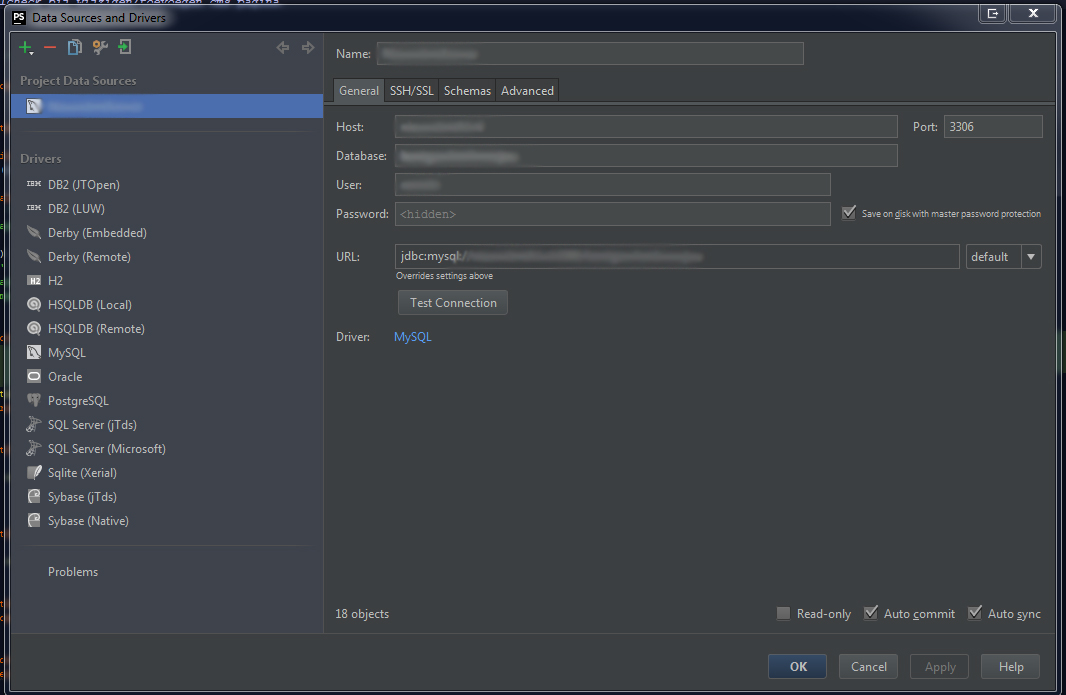Focus the Host input field
The width and height of the screenshot is (1066, 695).
tap(646, 126)
